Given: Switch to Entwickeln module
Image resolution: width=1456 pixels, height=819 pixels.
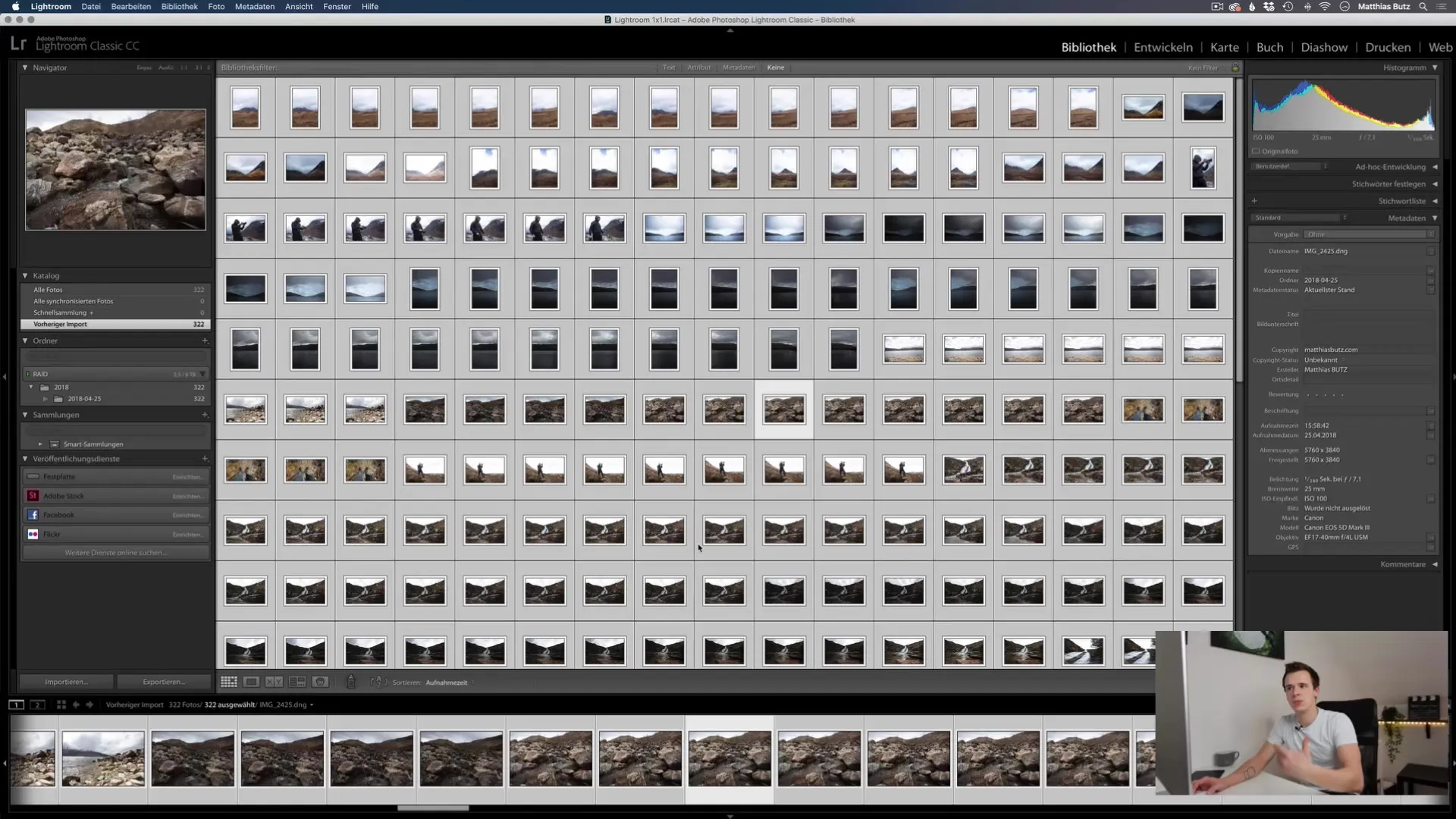Looking at the screenshot, I should point(1163,47).
